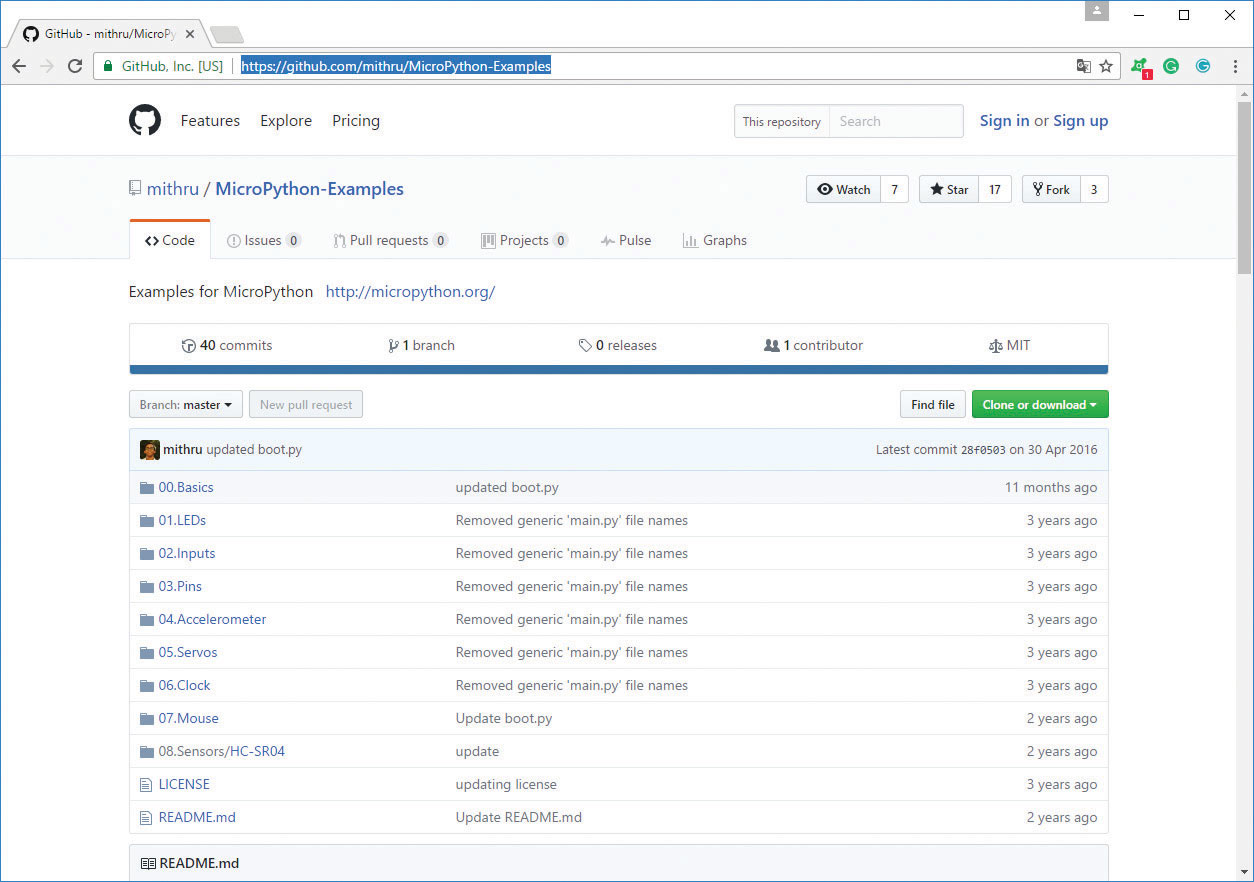
Task: Open a new browser tab
Action: point(227,35)
